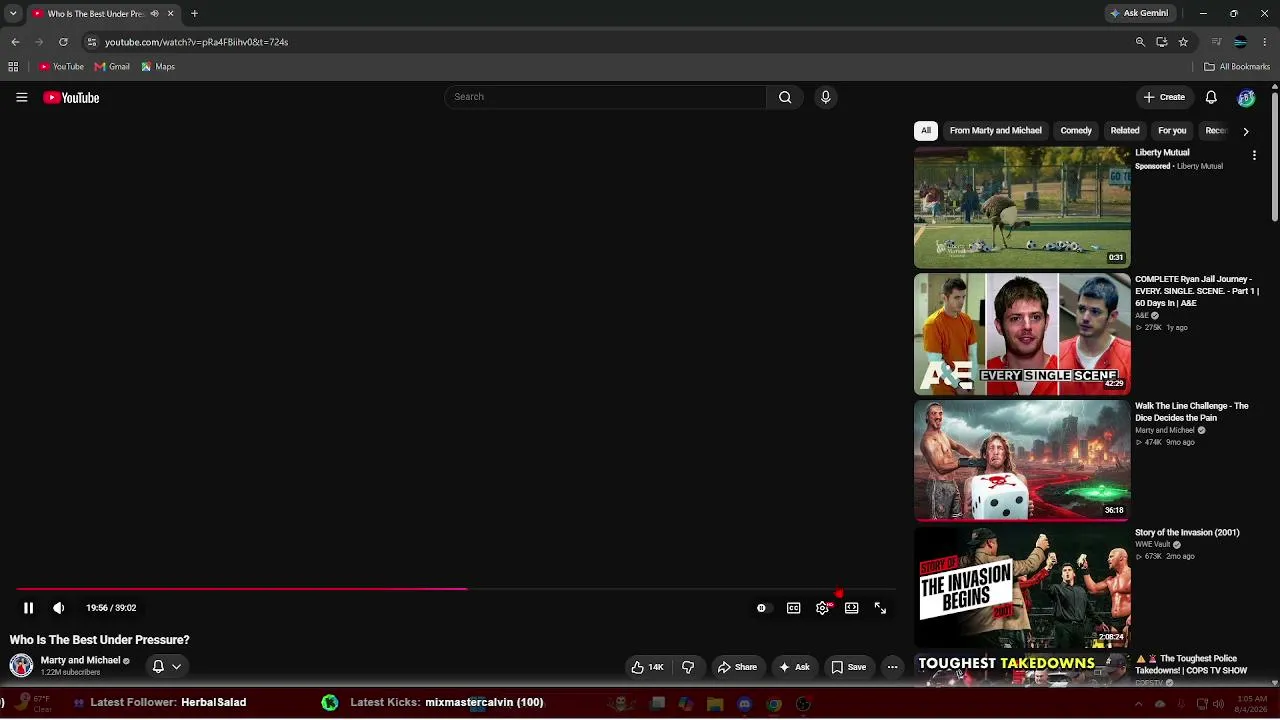
Task: Open the Liberty Mutual ad thumbnail
Action: click(x=1022, y=208)
